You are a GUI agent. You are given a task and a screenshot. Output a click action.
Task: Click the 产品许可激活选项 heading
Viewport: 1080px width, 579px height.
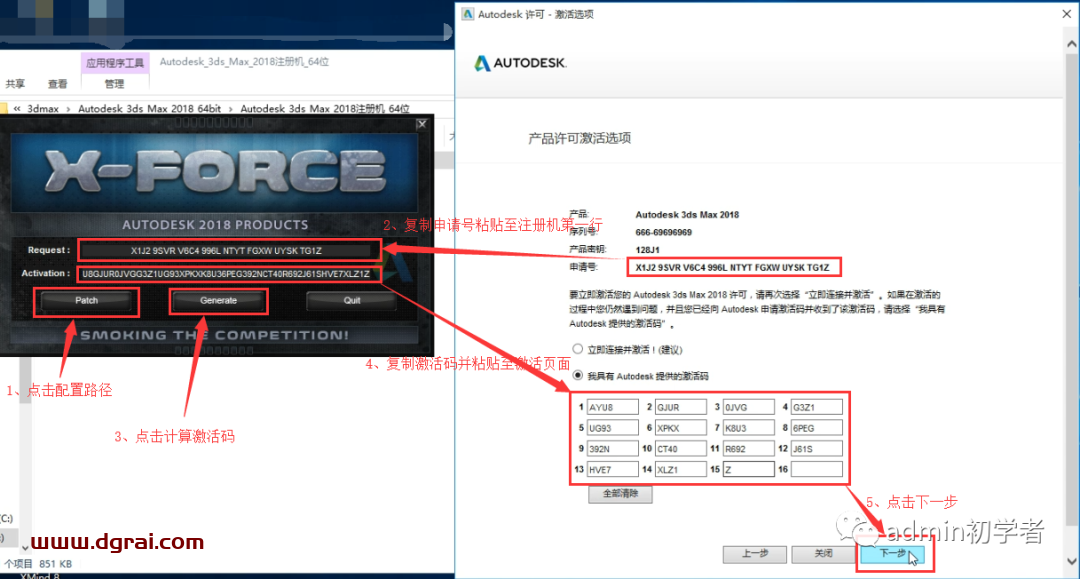pyautogui.click(x=579, y=138)
